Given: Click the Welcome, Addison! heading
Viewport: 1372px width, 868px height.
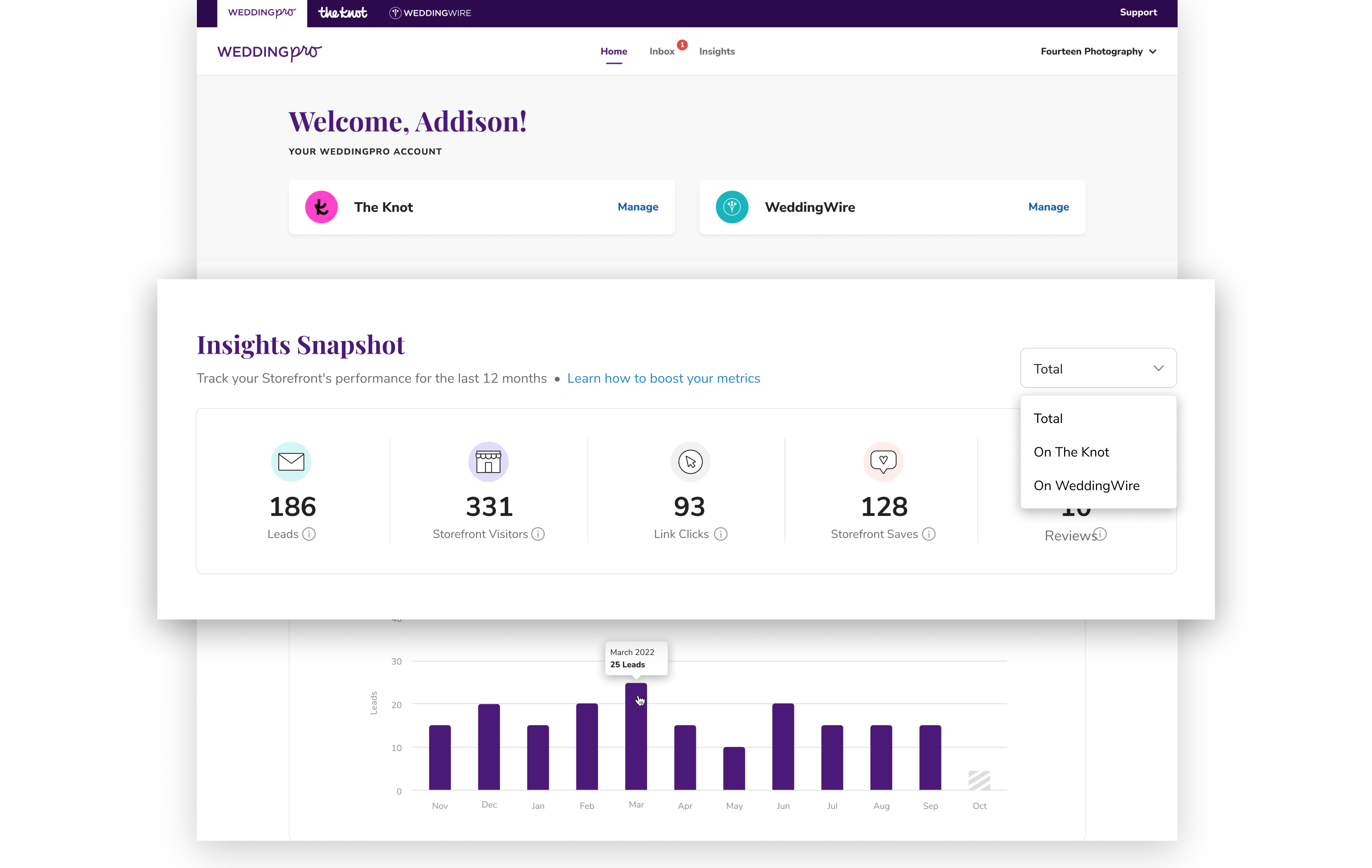Looking at the screenshot, I should (407, 121).
